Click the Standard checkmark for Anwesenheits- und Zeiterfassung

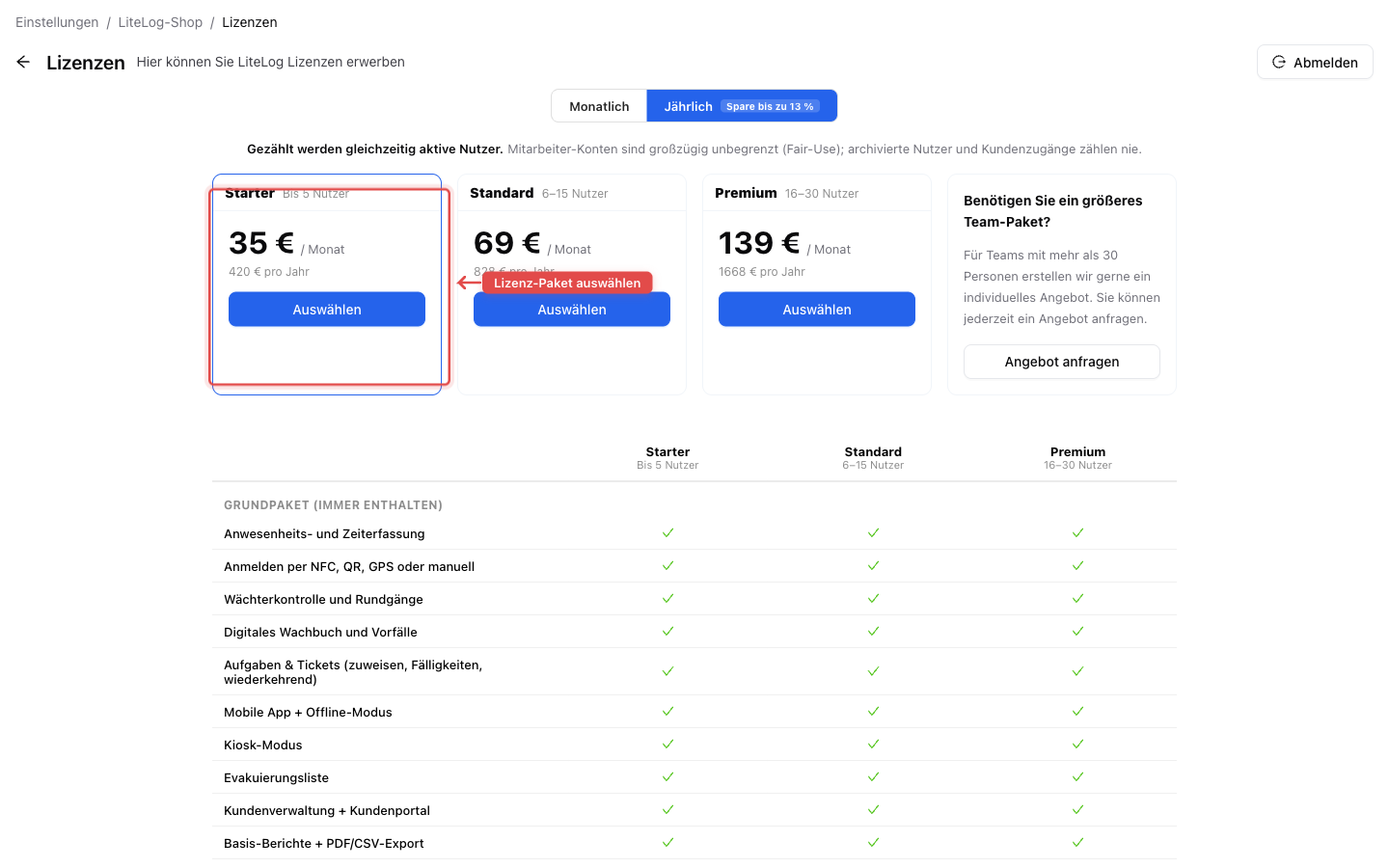coord(873,533)
